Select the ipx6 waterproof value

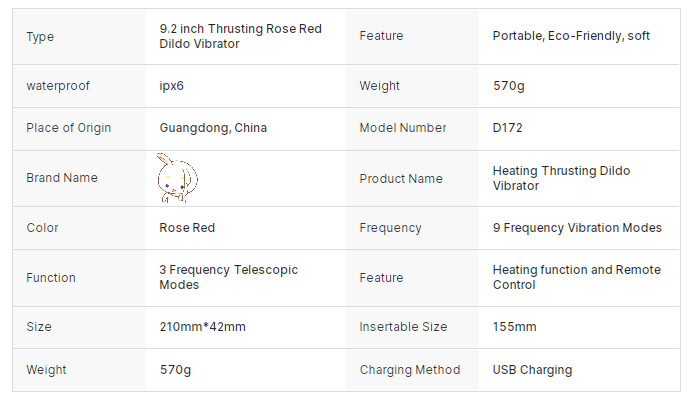click(171, 86)
